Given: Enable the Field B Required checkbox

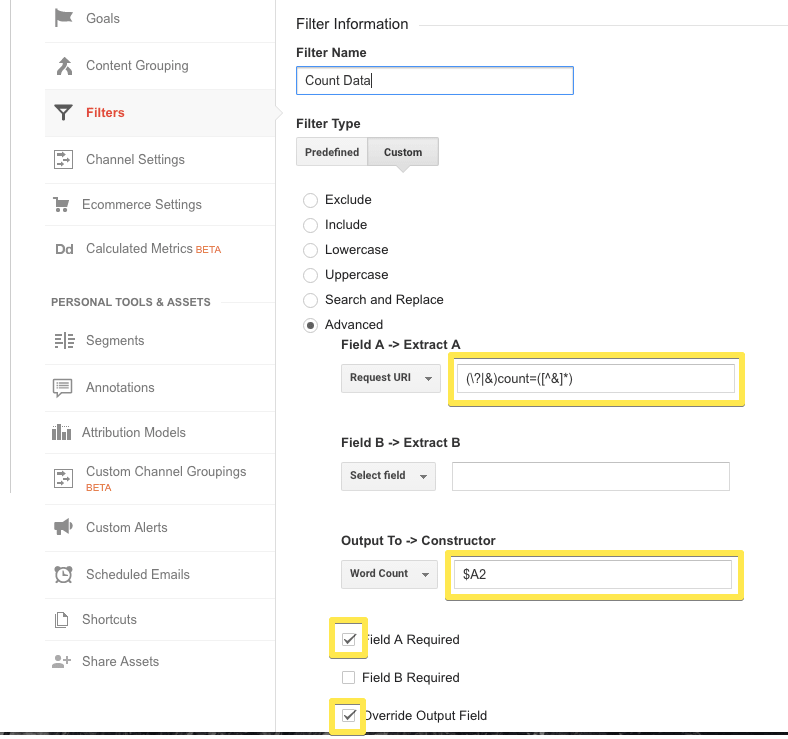Looking at the screenshot, I should 349,678.
